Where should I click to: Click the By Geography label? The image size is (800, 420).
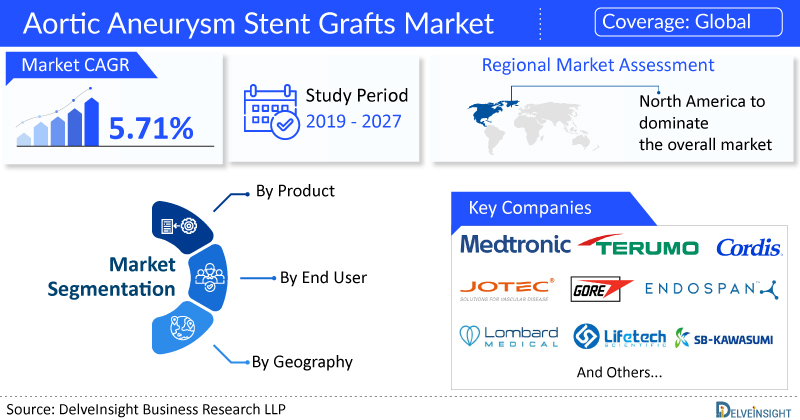[302, 362]
